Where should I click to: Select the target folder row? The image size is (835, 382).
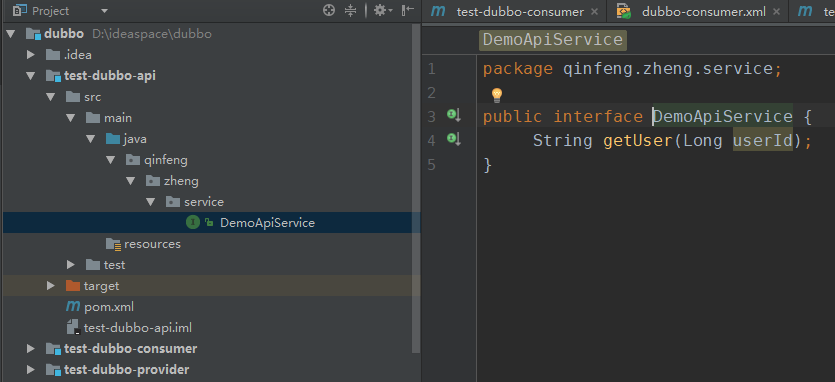tap(211, 286)
